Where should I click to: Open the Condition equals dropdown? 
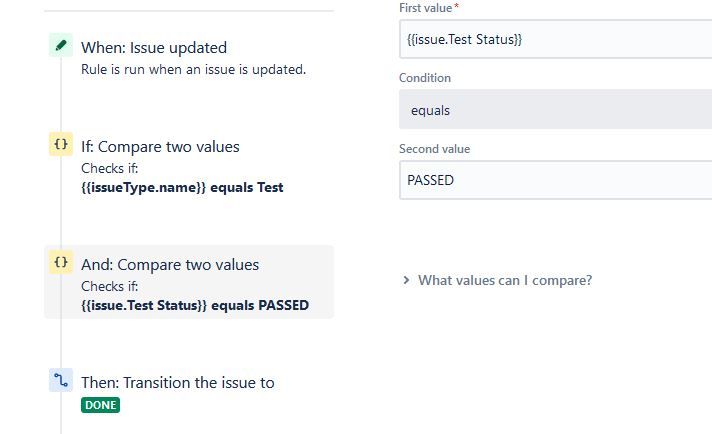[x=555, y=110]
